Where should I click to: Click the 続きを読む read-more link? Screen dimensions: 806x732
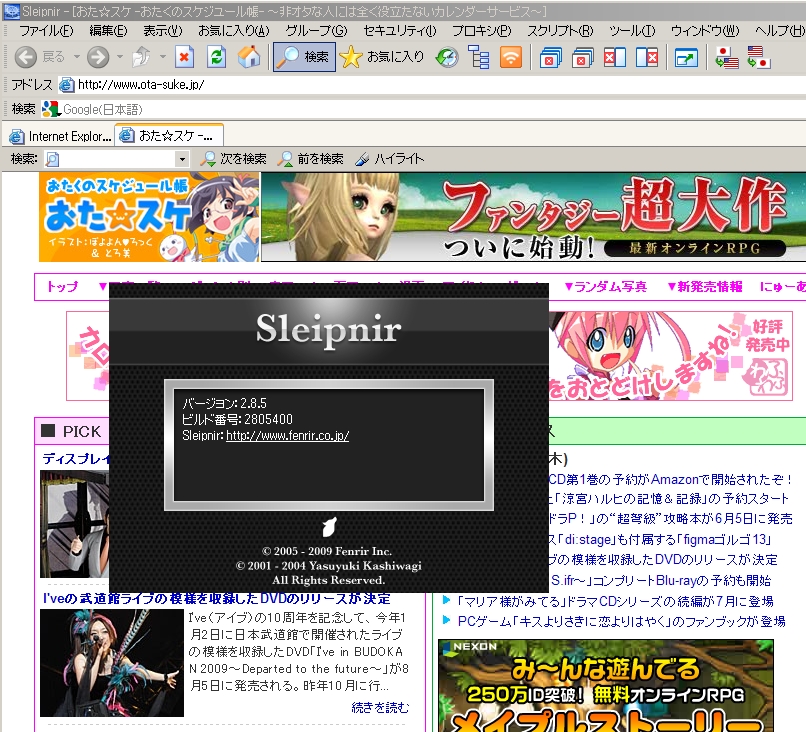pos(380,707)
